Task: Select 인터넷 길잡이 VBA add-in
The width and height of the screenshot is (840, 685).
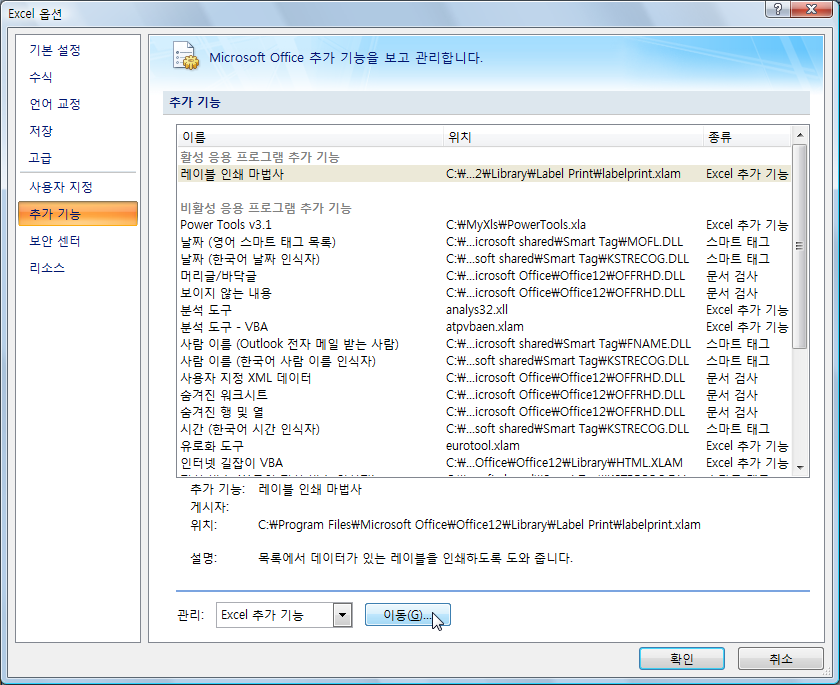Action: point(484,463)
